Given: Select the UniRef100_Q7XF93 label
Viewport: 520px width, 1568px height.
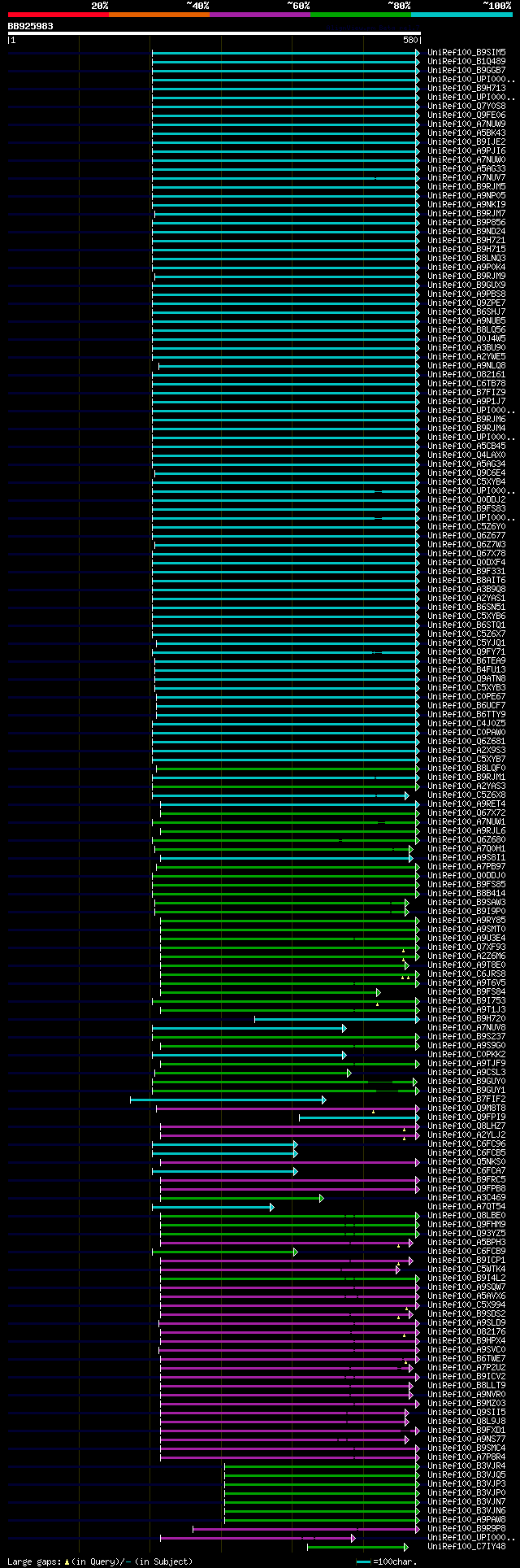Looking at the screenshot, I should coord(466,947).
